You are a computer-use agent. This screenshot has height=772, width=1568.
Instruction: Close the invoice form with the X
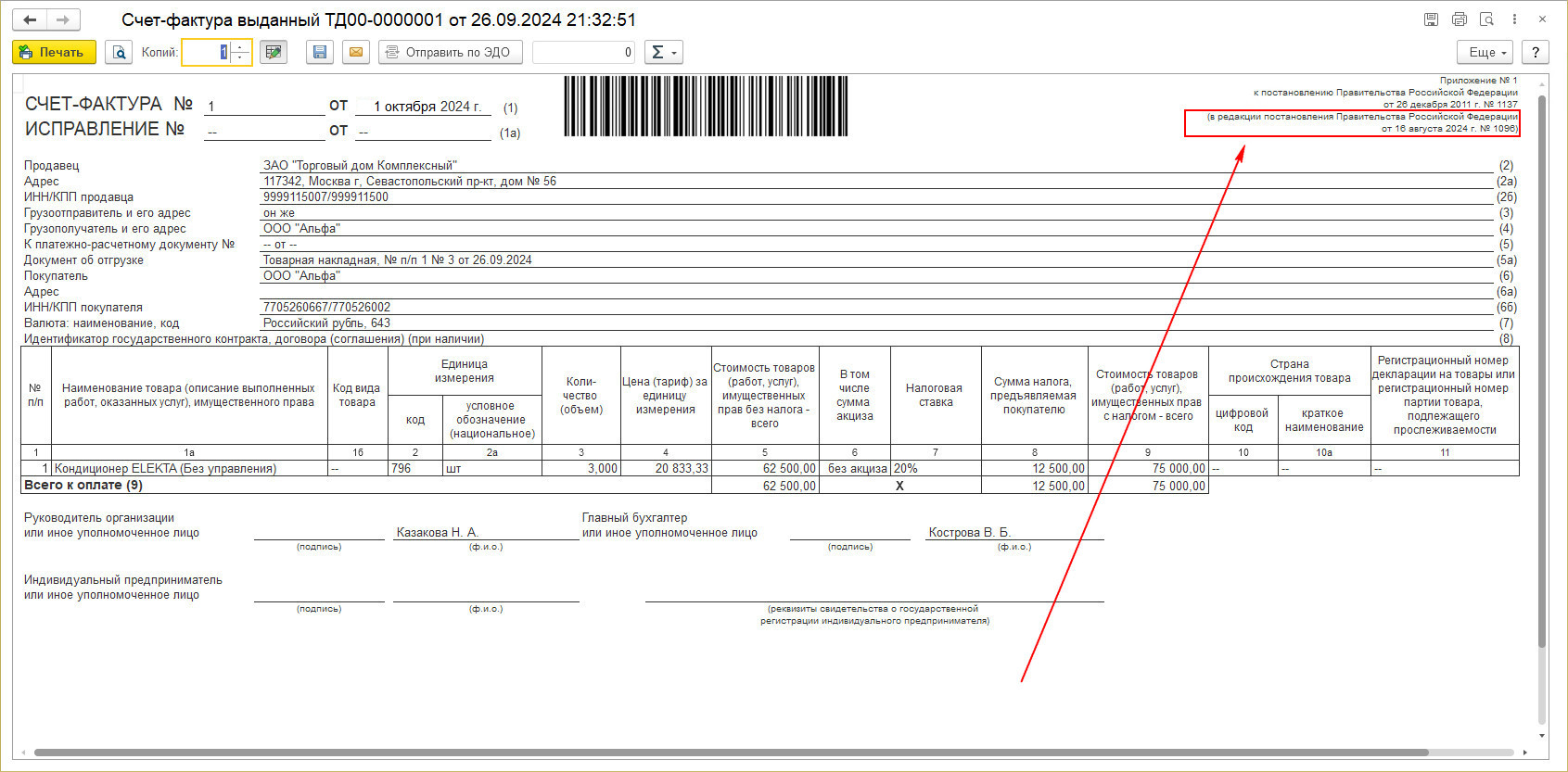click(x=1542, y=19)
